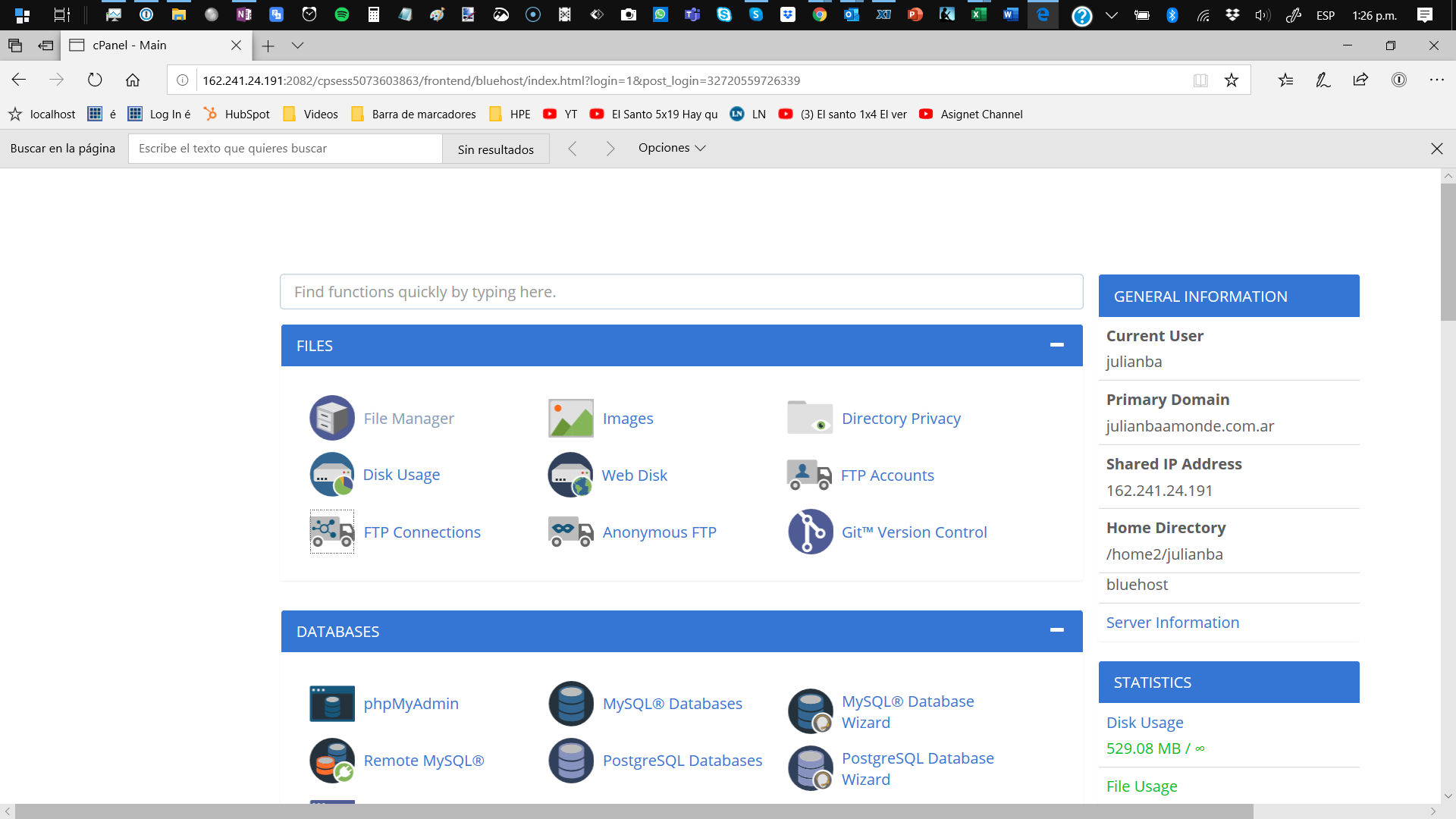Open the MySQL Databases icon
The height and width of the screenshot is (819, 1456).
click(571, 703)
